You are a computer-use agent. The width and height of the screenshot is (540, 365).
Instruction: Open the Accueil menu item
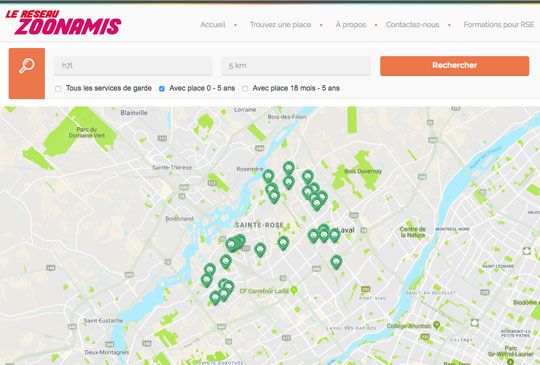tap(213, 25)
